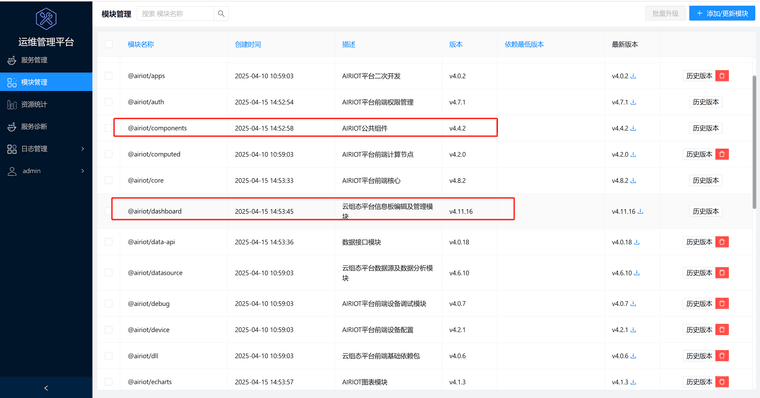Click the vertical scrollbar of the module table

click(x=754, y=142)
